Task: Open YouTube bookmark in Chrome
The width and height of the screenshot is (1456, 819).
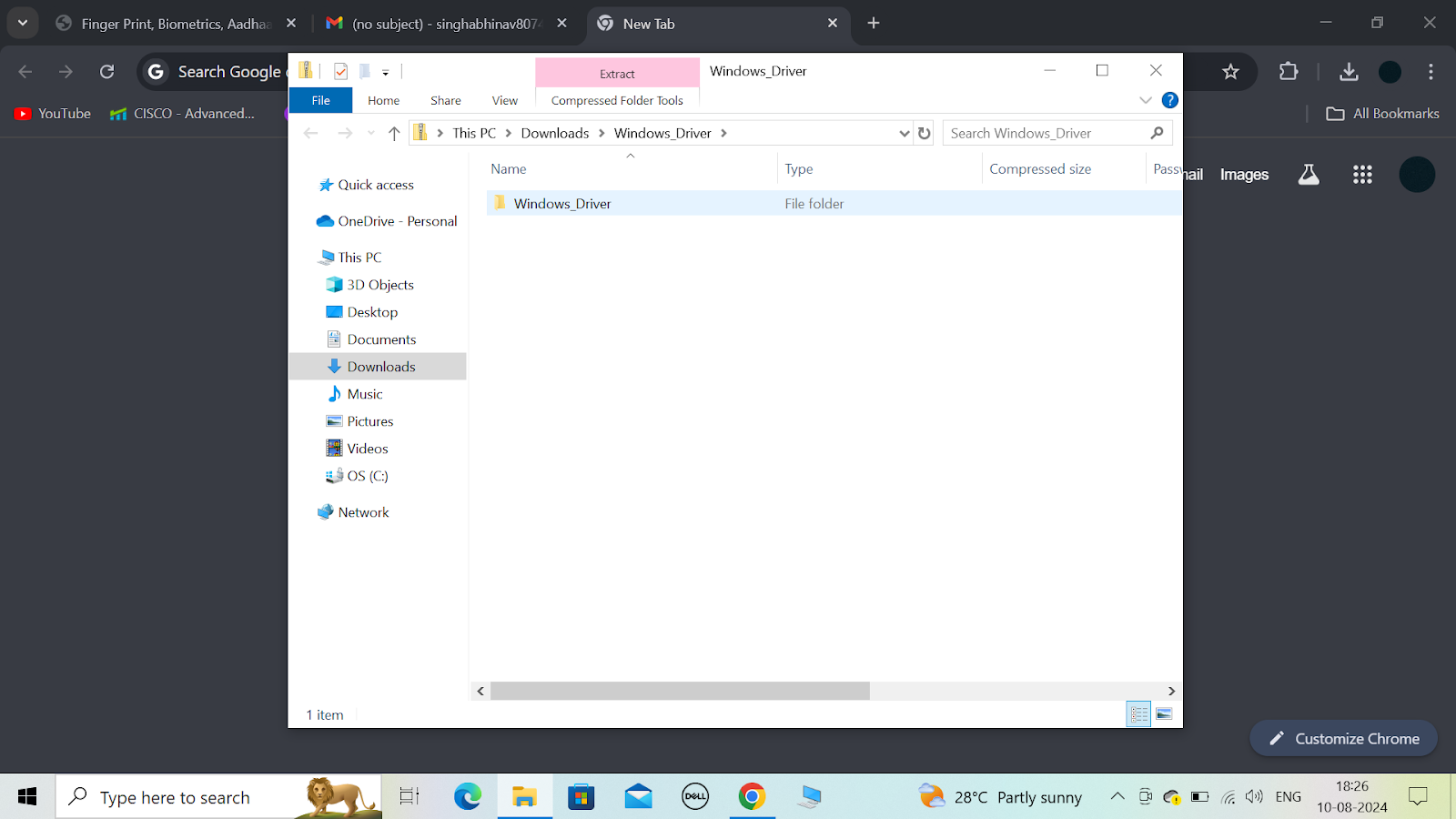Action: point(53,114)
